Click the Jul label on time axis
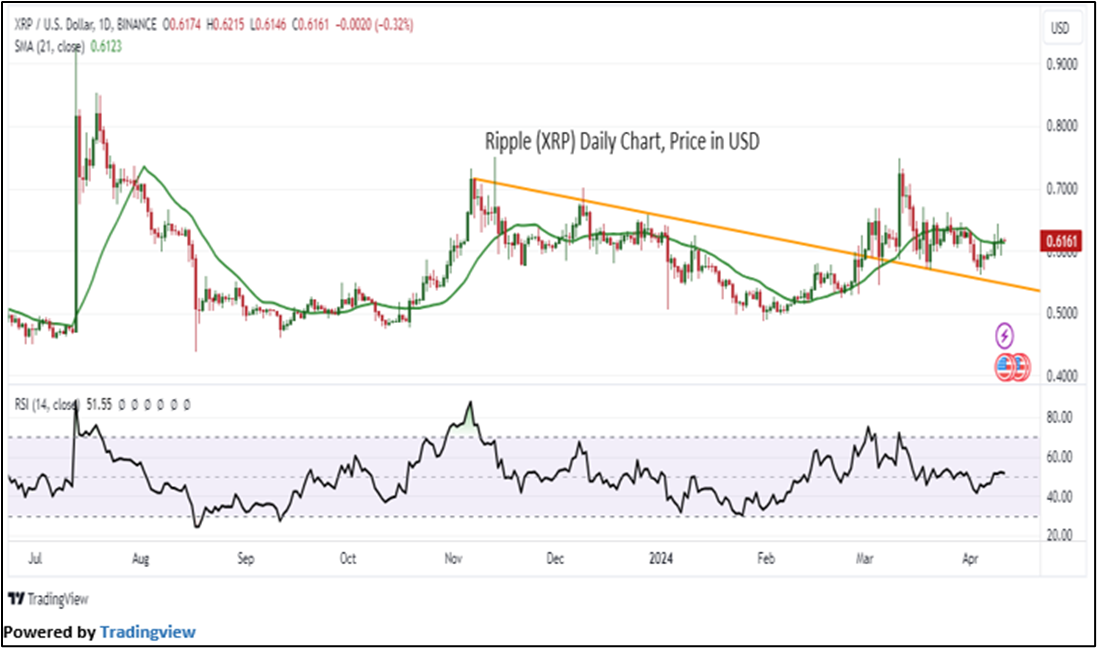 pos(35,559)
